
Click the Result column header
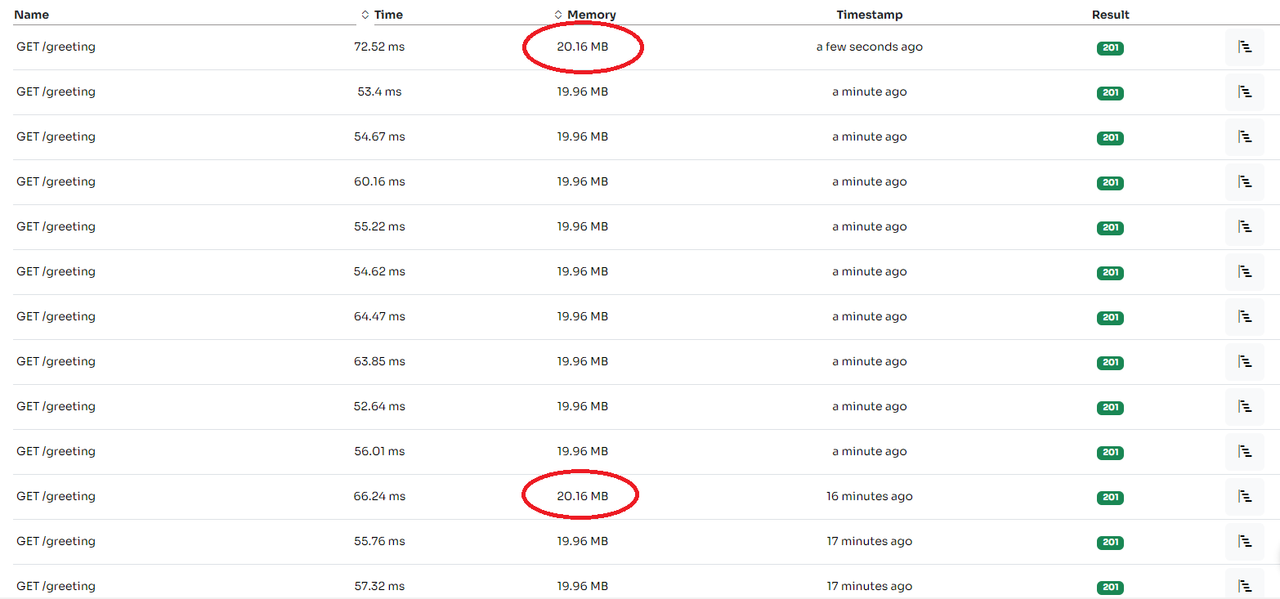click(1110, 15)
